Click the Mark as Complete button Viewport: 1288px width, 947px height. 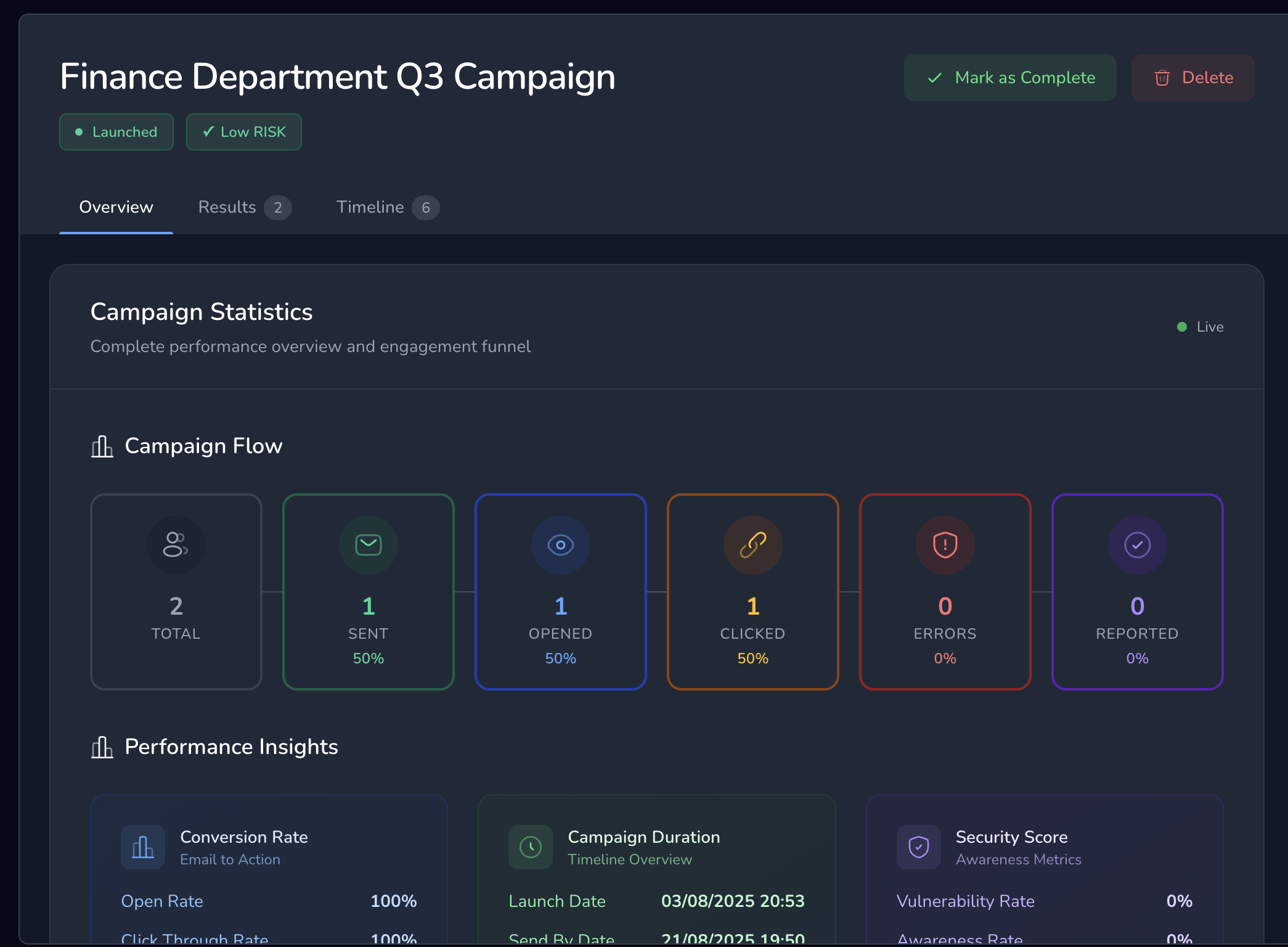coord(1009,78)
